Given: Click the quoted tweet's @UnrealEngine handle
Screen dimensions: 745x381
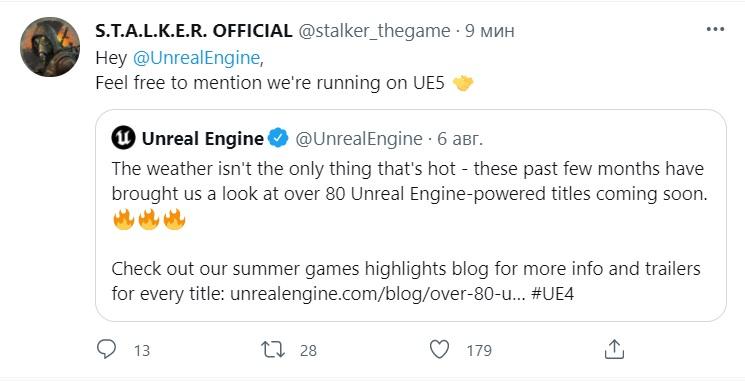Looking at the screenshot, I should [x=359, y=139].
